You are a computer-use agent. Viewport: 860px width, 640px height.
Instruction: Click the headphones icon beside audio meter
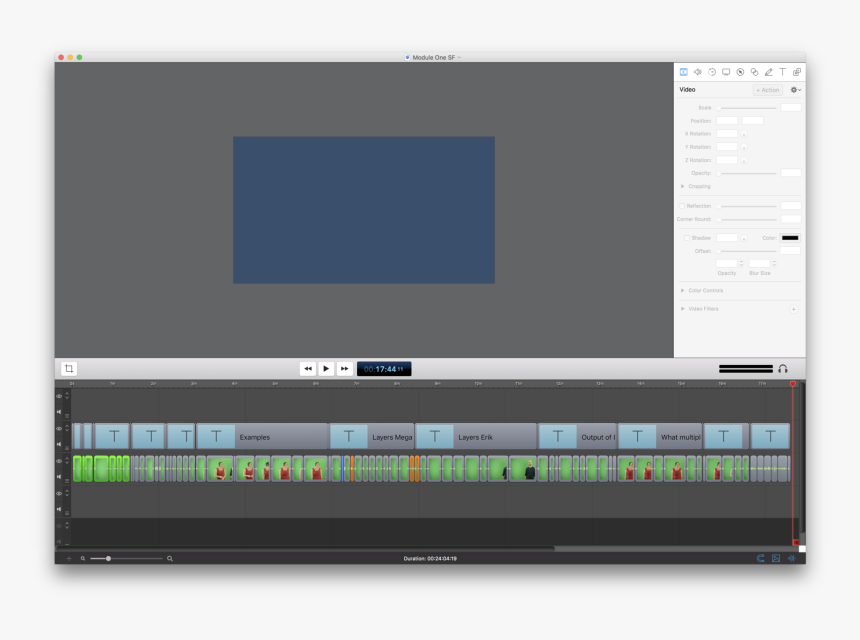[x=783, y=369]
